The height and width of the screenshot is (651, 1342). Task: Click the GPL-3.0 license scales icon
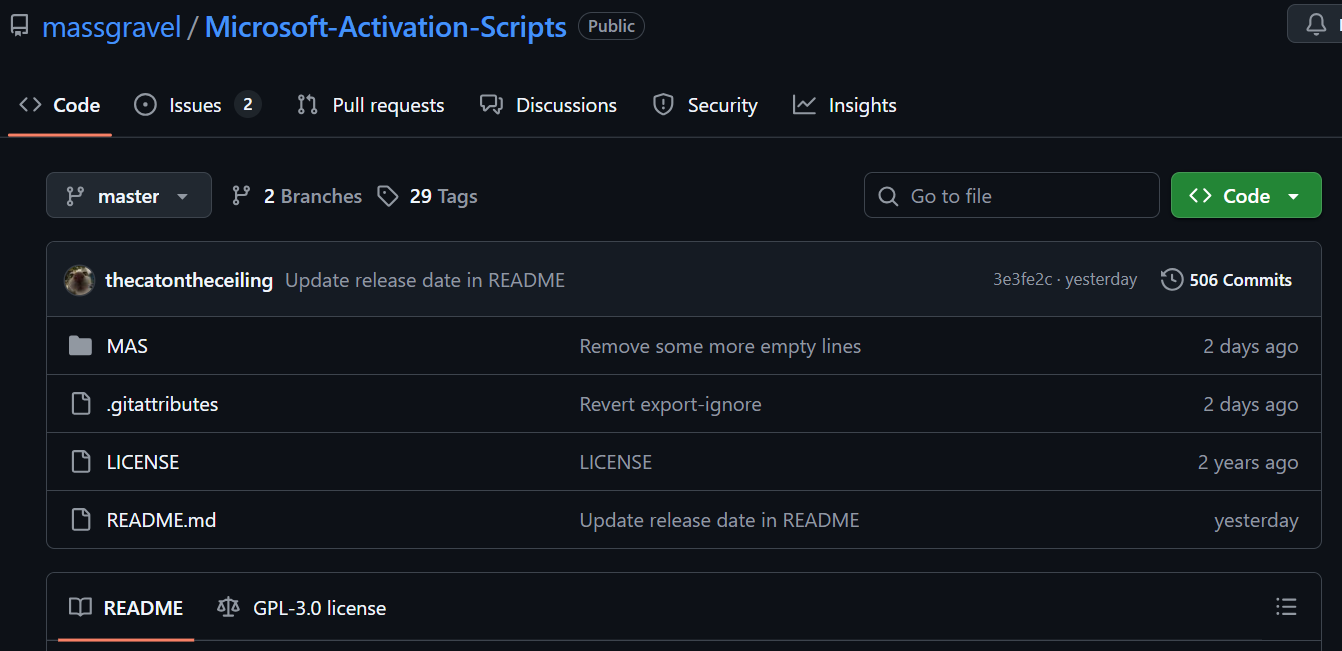click(x=228, y=607)
